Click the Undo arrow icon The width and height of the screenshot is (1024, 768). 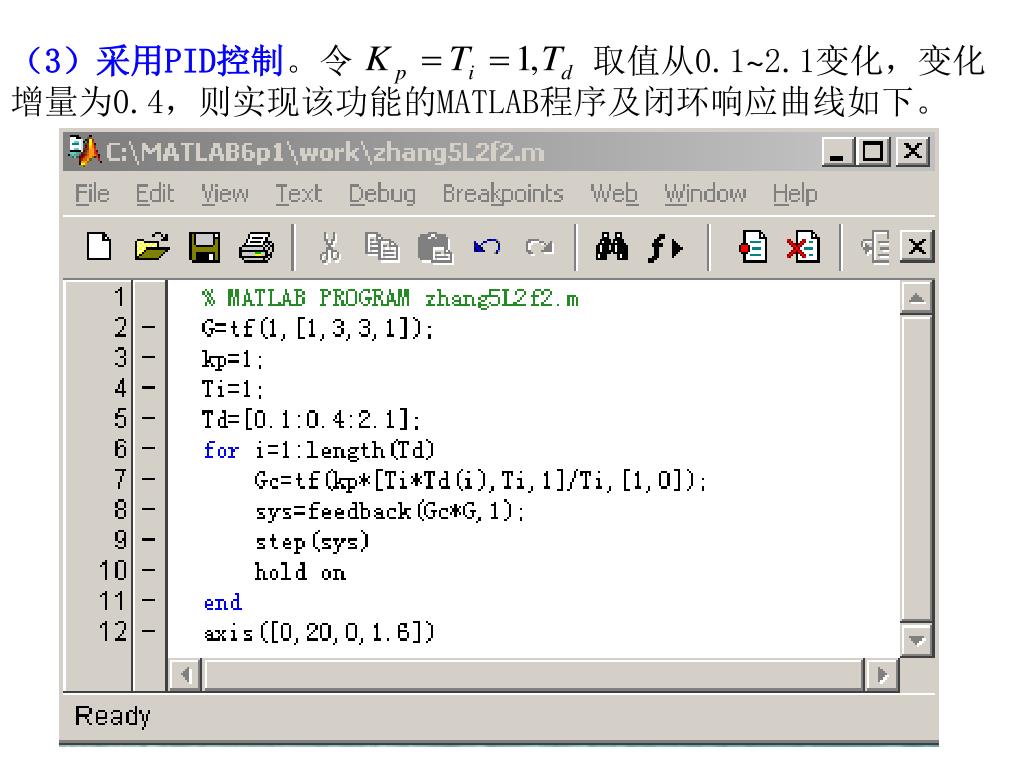(487, 247)
